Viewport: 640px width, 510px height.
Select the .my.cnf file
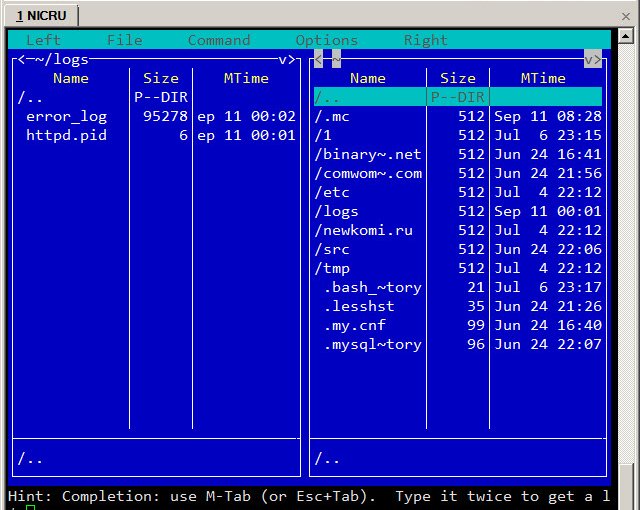click(354, 325)
